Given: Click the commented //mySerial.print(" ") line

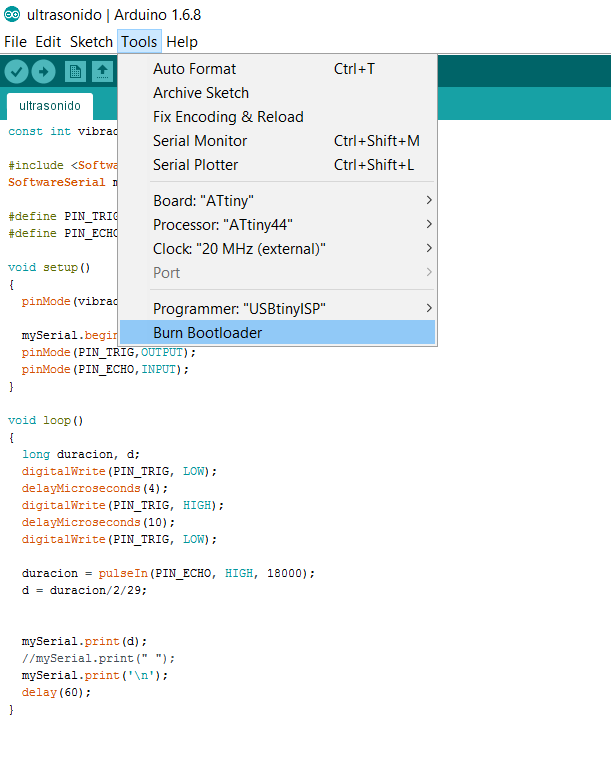Looking at the screenshot, I should [x=98, y=659].
